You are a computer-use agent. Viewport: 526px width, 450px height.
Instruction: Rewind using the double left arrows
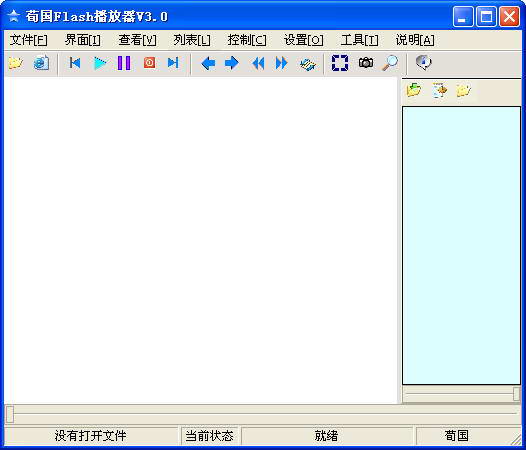(x=258, y=63)
